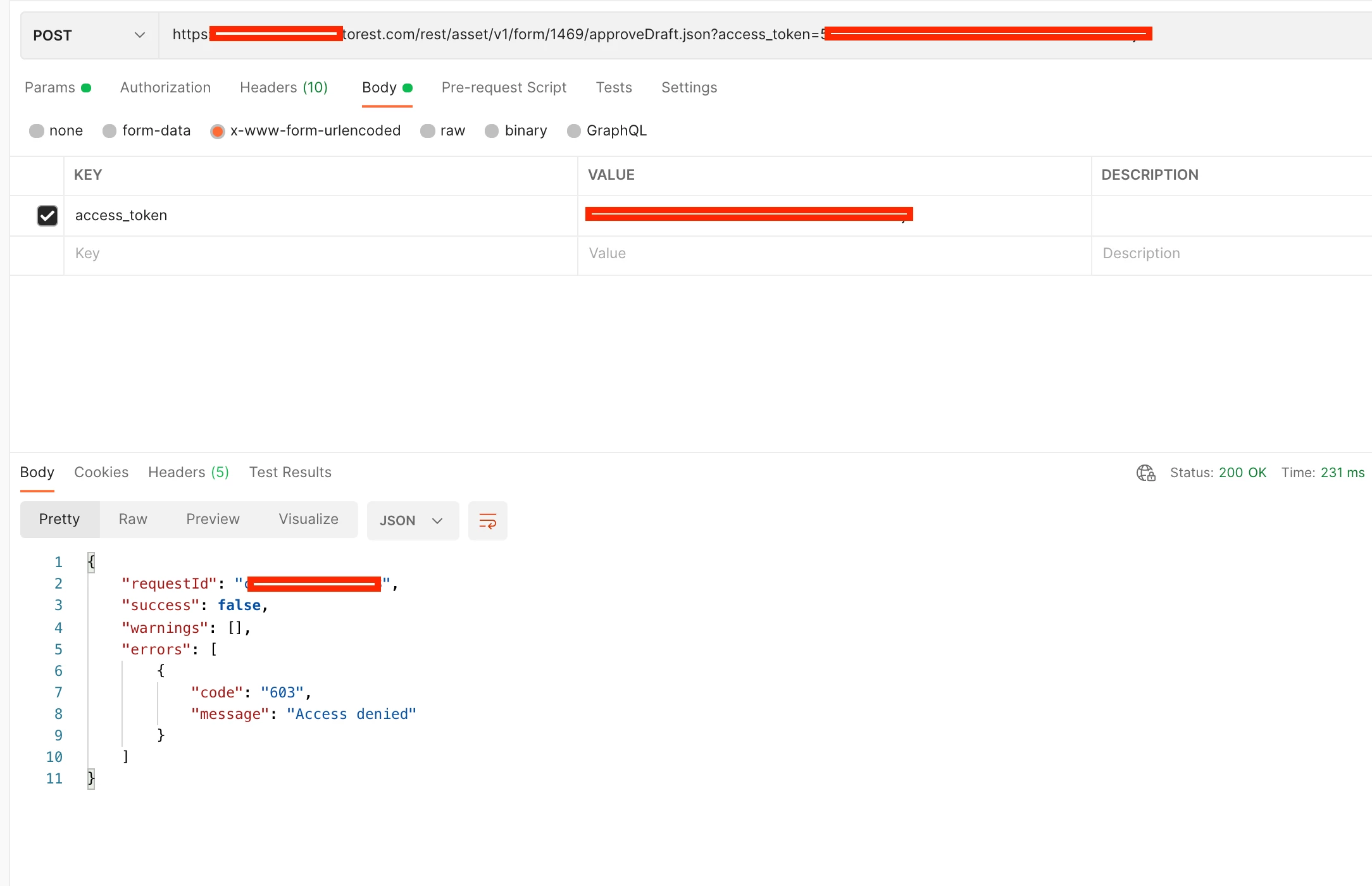This screenshot has width=1372, height=886.
Task: Open Pre-request Script tab
Action: [x=504, y=87]
